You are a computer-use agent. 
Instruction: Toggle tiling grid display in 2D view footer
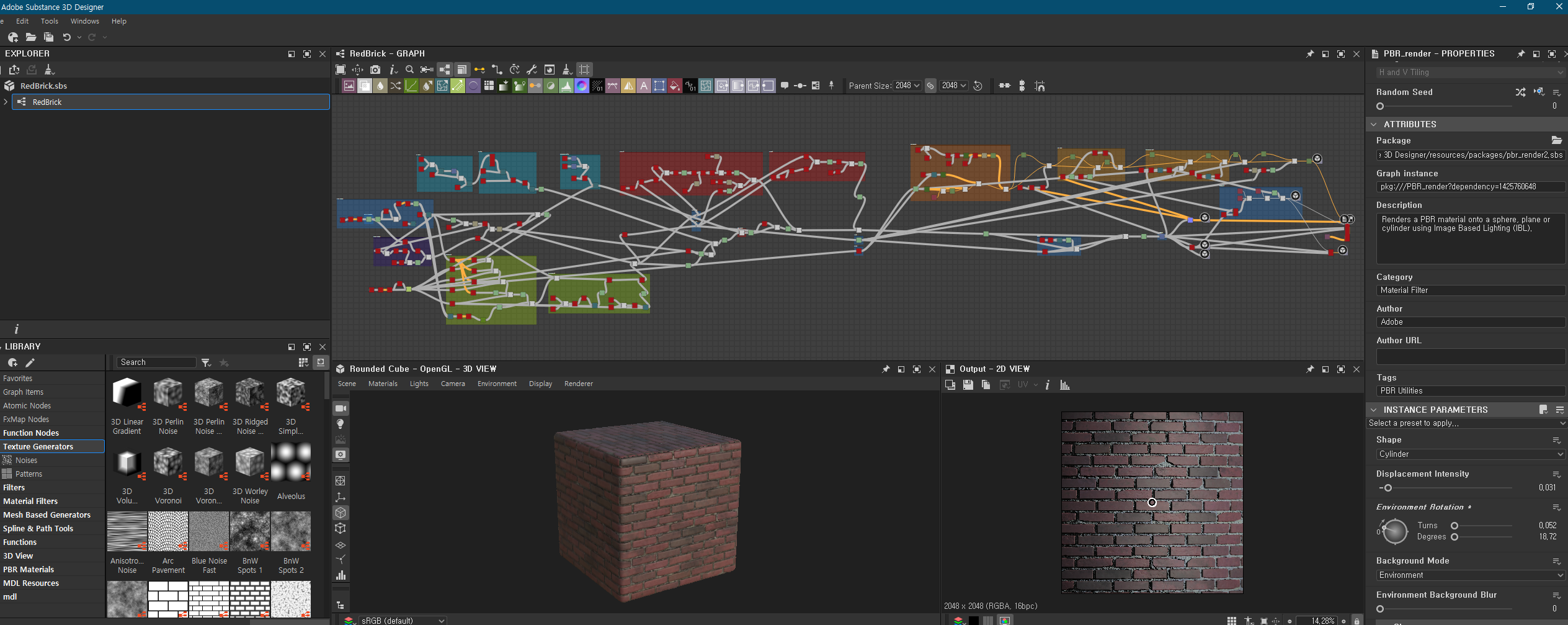pos(1232,621)
